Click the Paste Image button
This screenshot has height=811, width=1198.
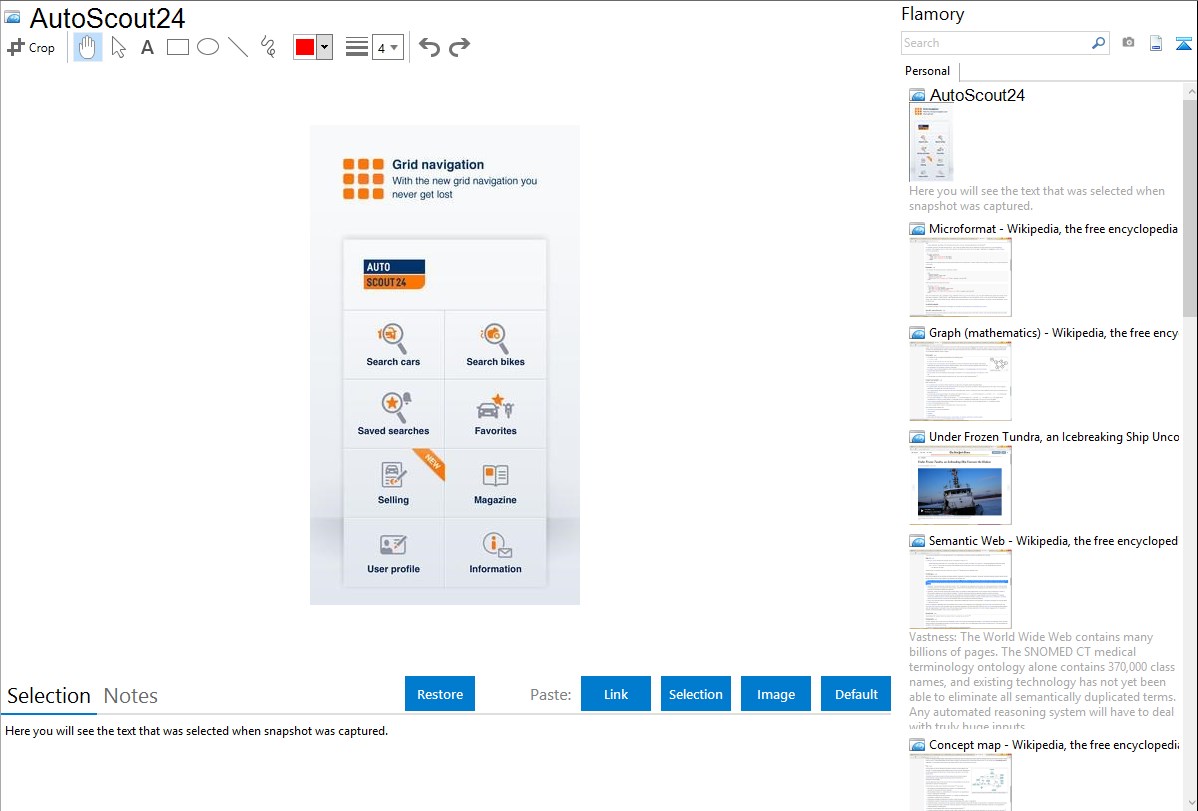pos(775,694)
